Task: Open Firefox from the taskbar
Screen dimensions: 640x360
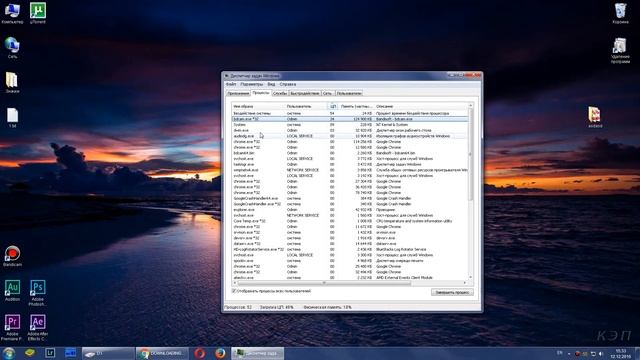Action: [x=220, y=353]
